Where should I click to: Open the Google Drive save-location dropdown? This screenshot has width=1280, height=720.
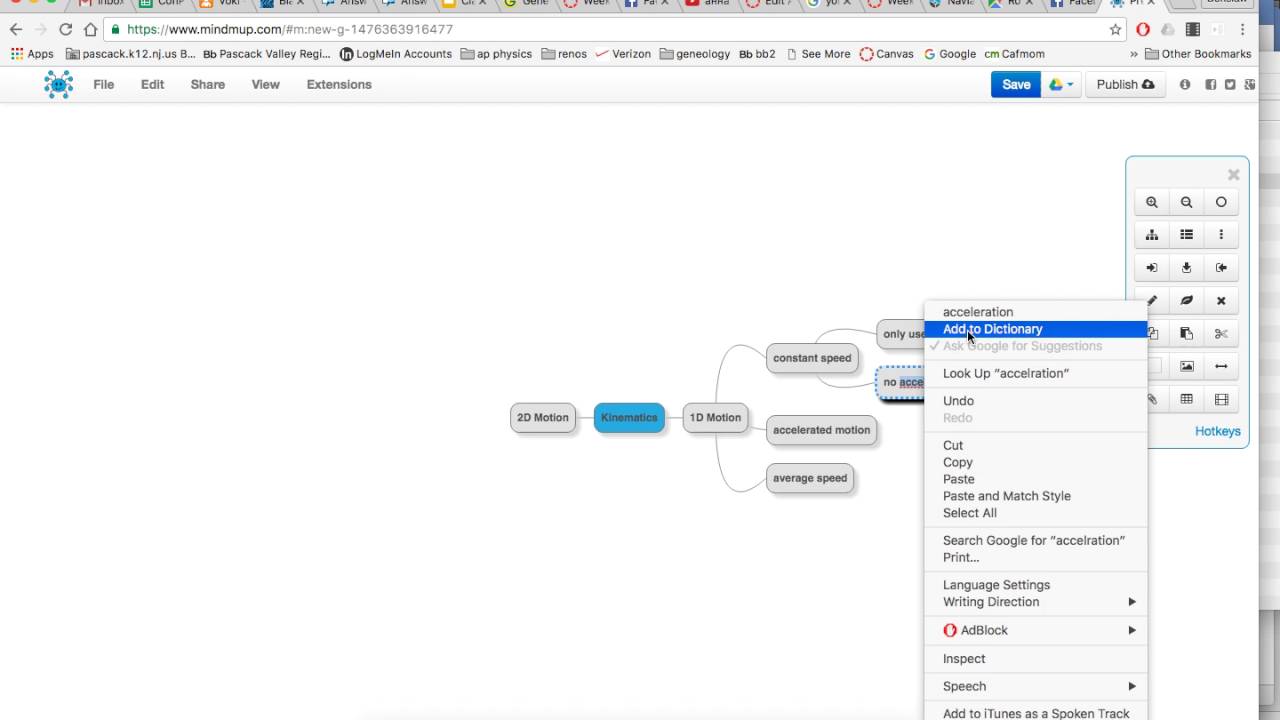coord(1061,85)
